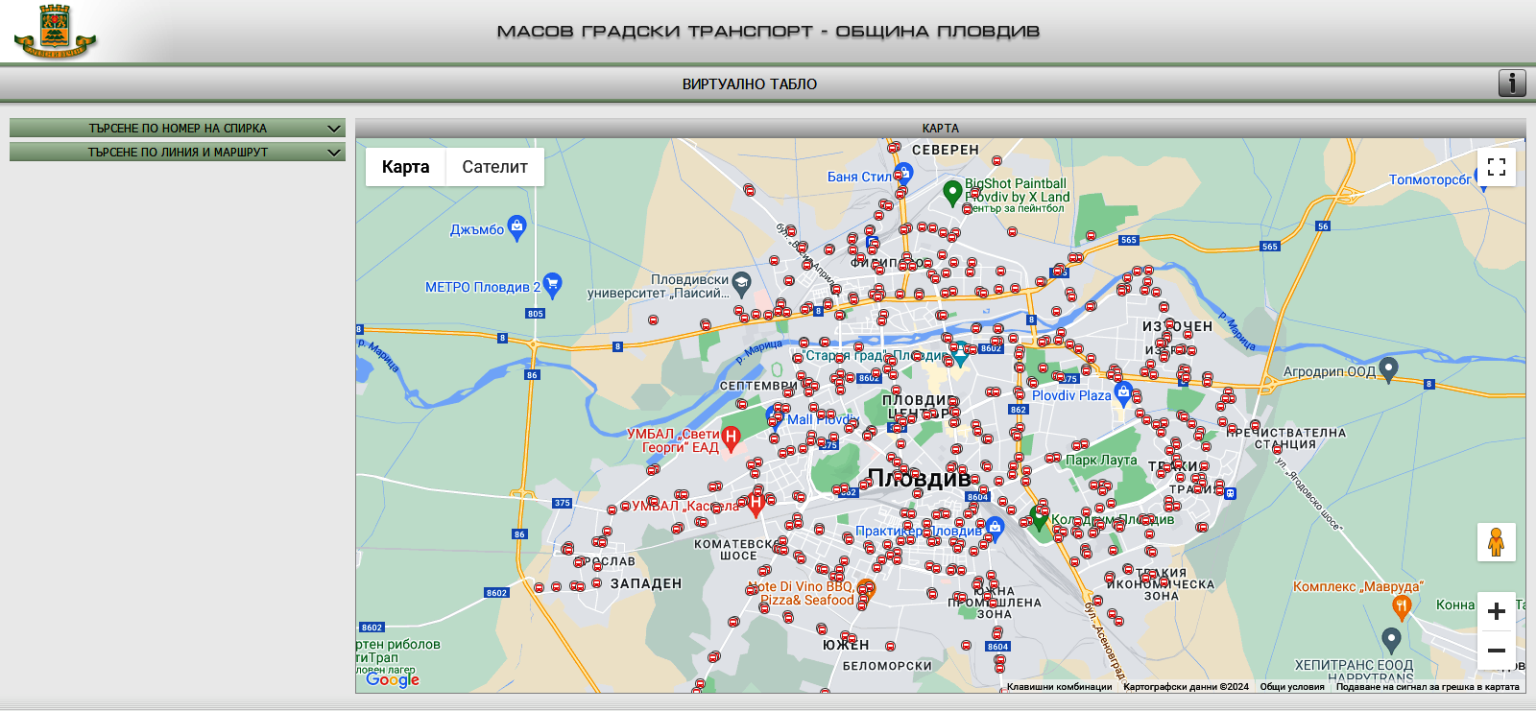
Task: Click the Google logo on the map
Action: [x=392, y=680]
